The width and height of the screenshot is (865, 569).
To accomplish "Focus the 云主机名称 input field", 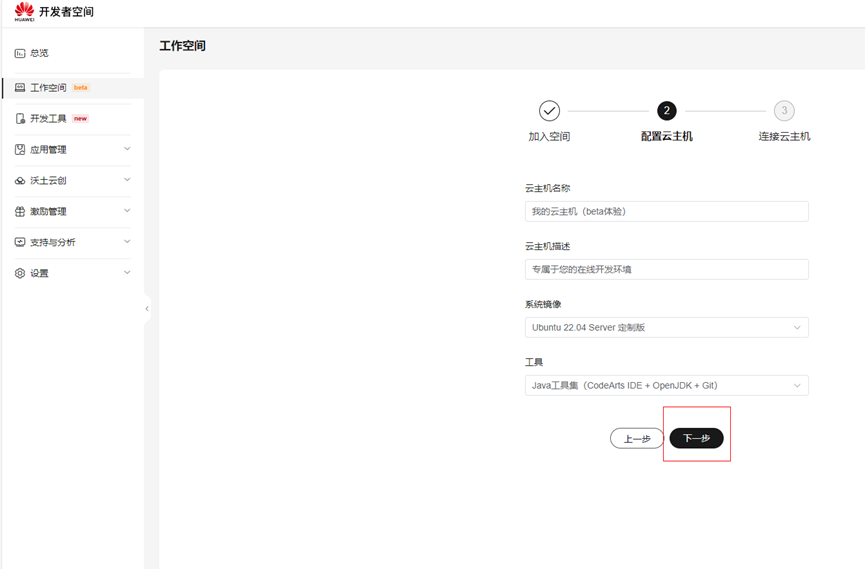I will pyautogui.click(x=666, y=211).
